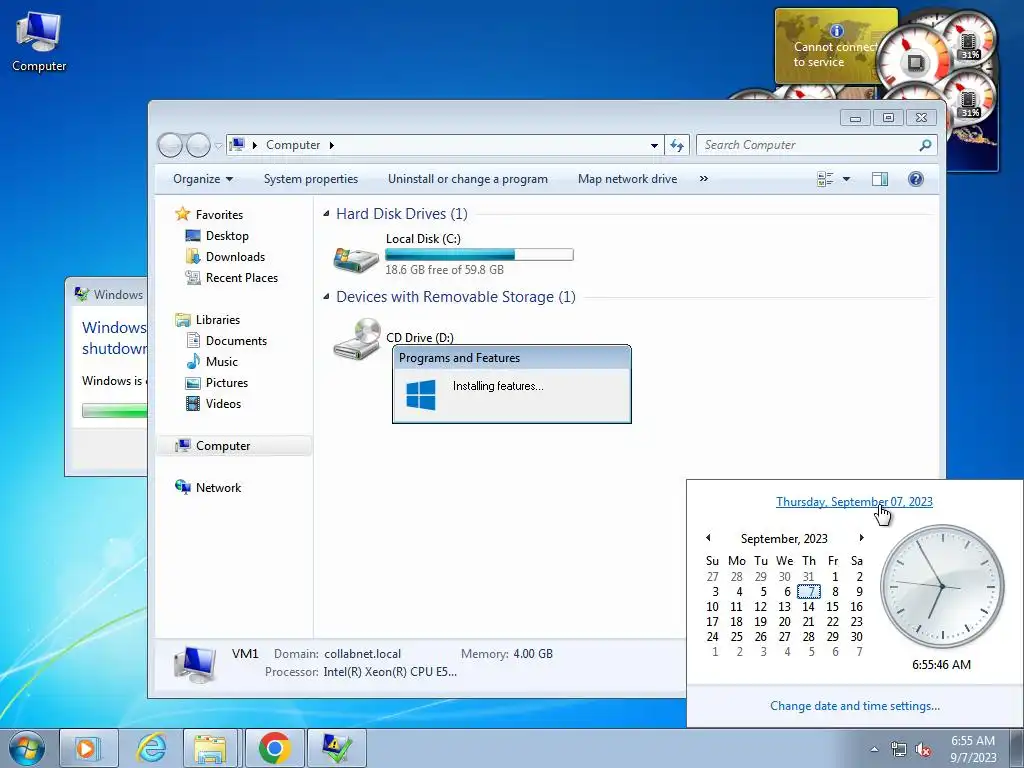This screenshot has height=768, width=1024.
Task: Click the VM1 computer details icon
Action: pyautogui.click(x=195, y=664)
